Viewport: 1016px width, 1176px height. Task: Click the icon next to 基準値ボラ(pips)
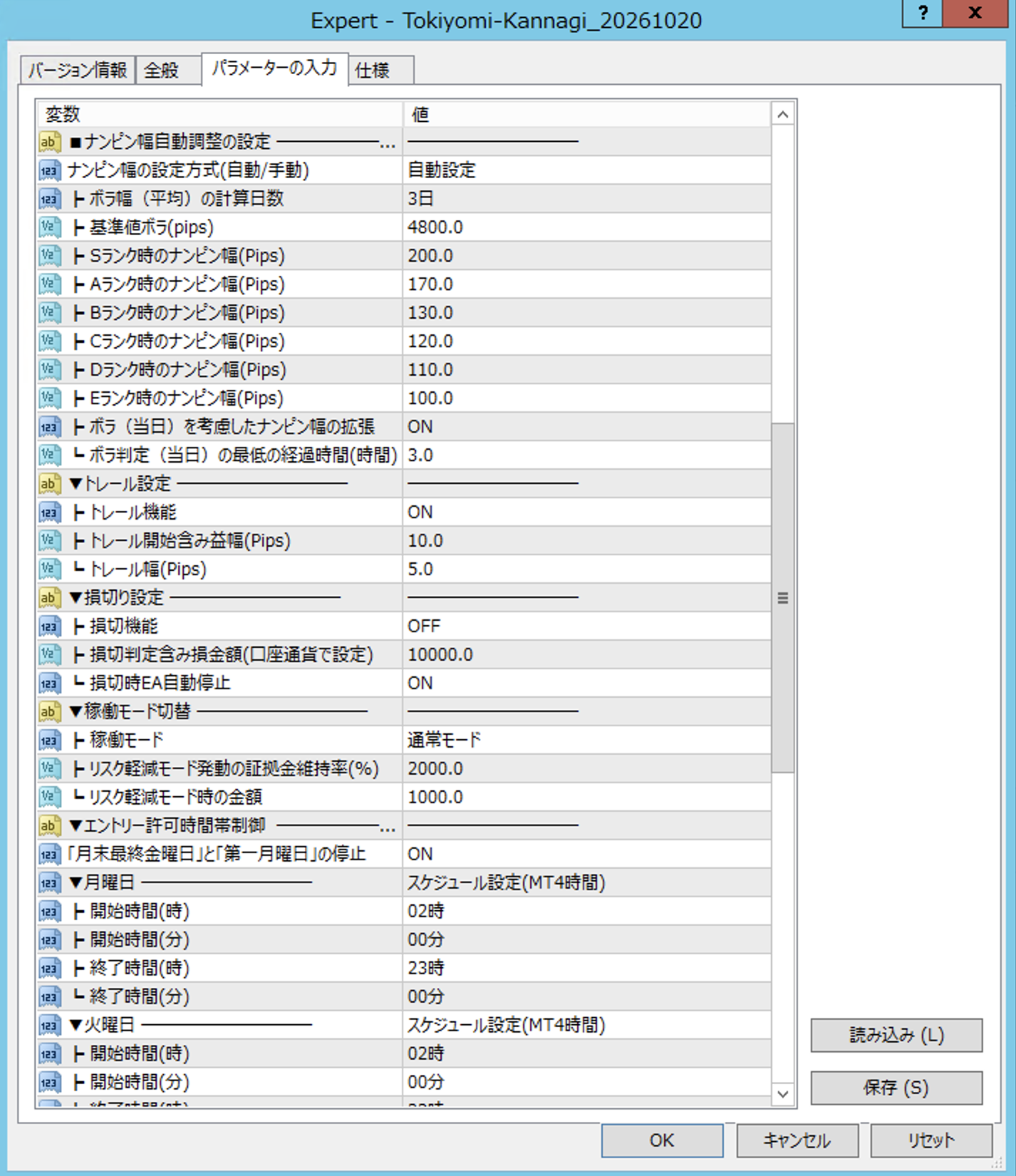[48, 227]
